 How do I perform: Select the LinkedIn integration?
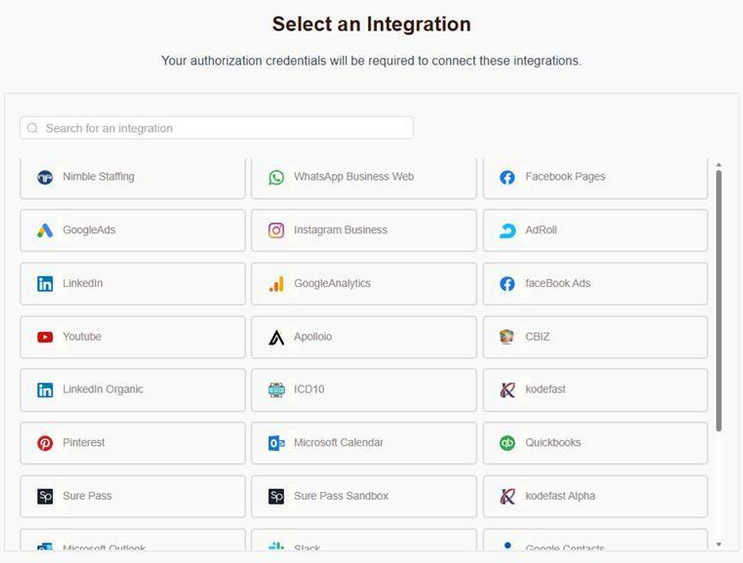pyautogui.click(x=132, y=284)
